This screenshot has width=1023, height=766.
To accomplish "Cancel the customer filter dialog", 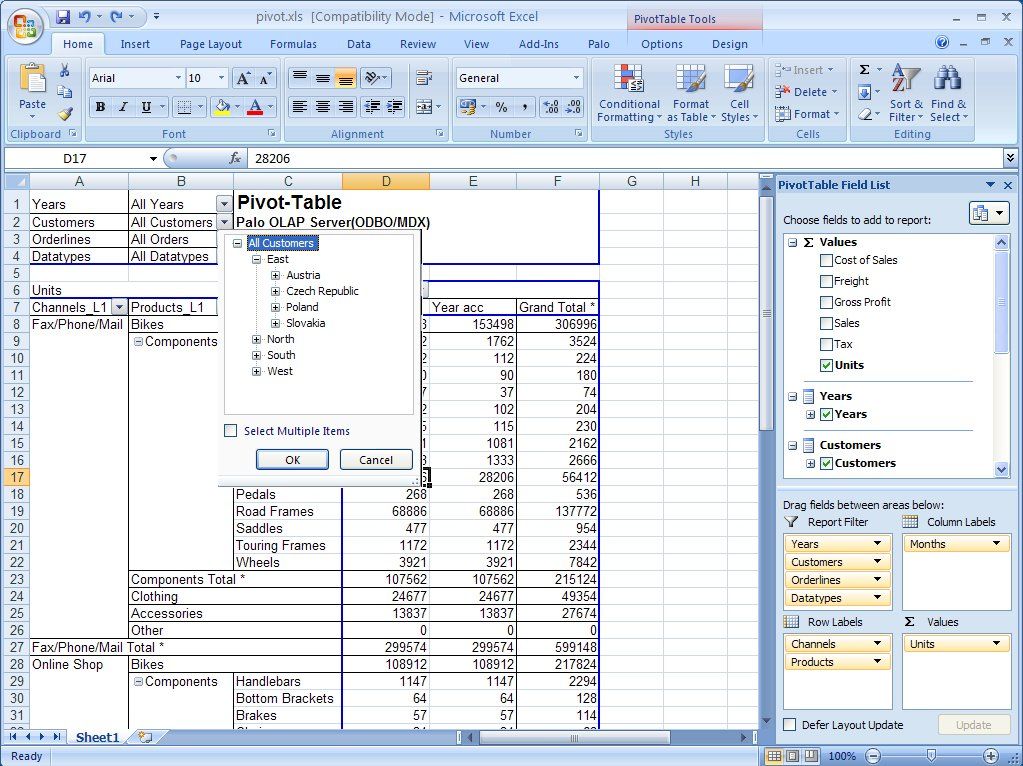I will (376, 459).
